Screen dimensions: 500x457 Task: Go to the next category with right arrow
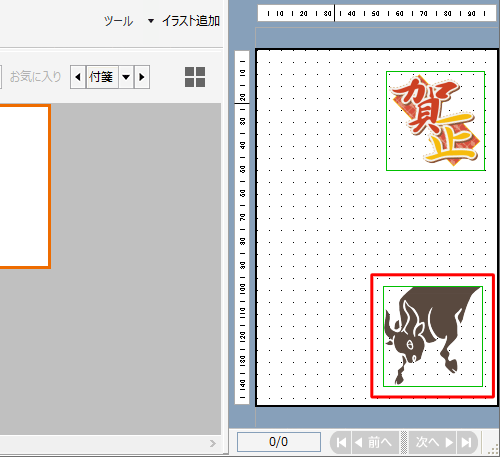click(x=142, y=77)
